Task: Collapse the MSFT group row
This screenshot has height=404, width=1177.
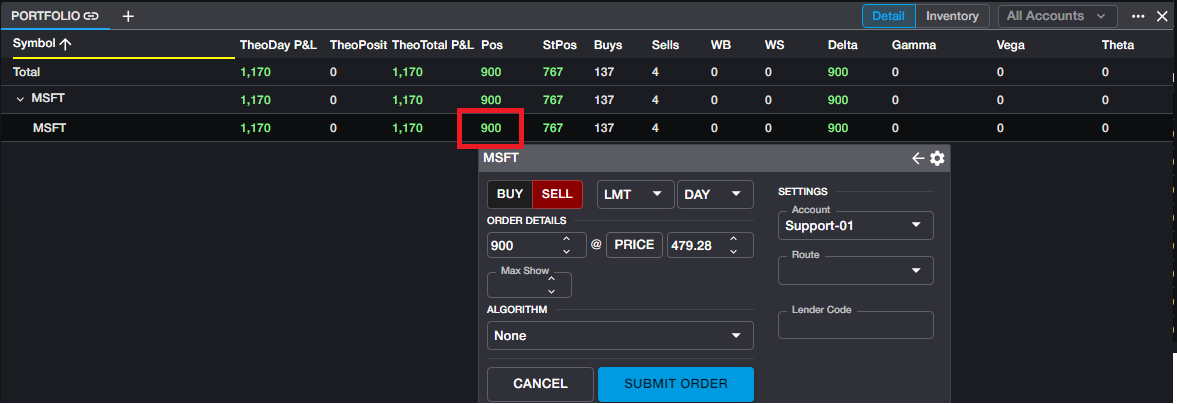Action: pos(20,99)
